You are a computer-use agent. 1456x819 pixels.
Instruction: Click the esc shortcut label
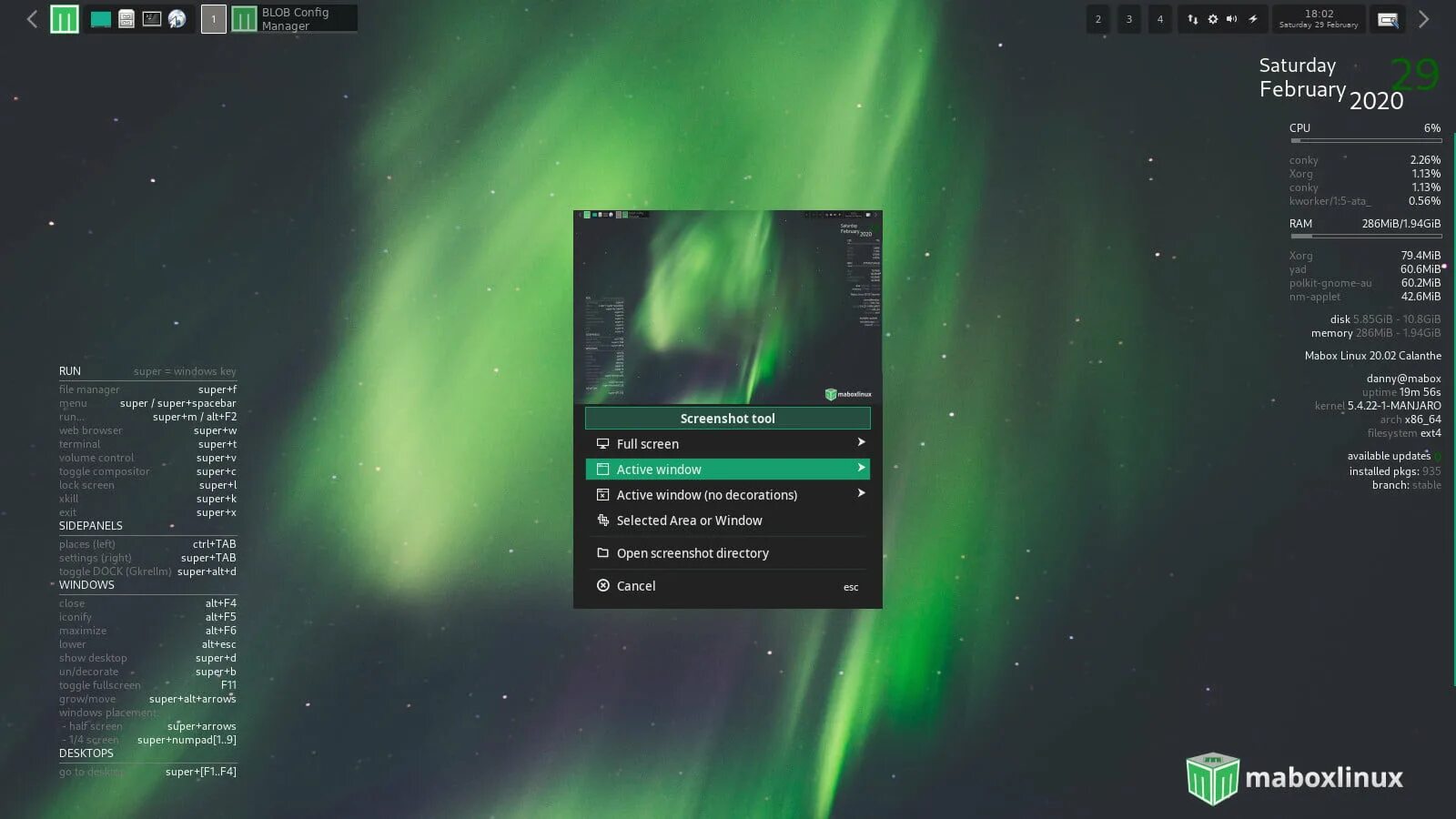(851, 588)
